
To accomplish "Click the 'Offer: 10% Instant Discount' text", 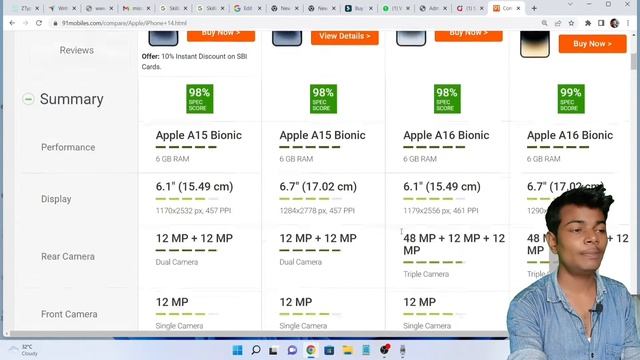I will pos(194,61).
